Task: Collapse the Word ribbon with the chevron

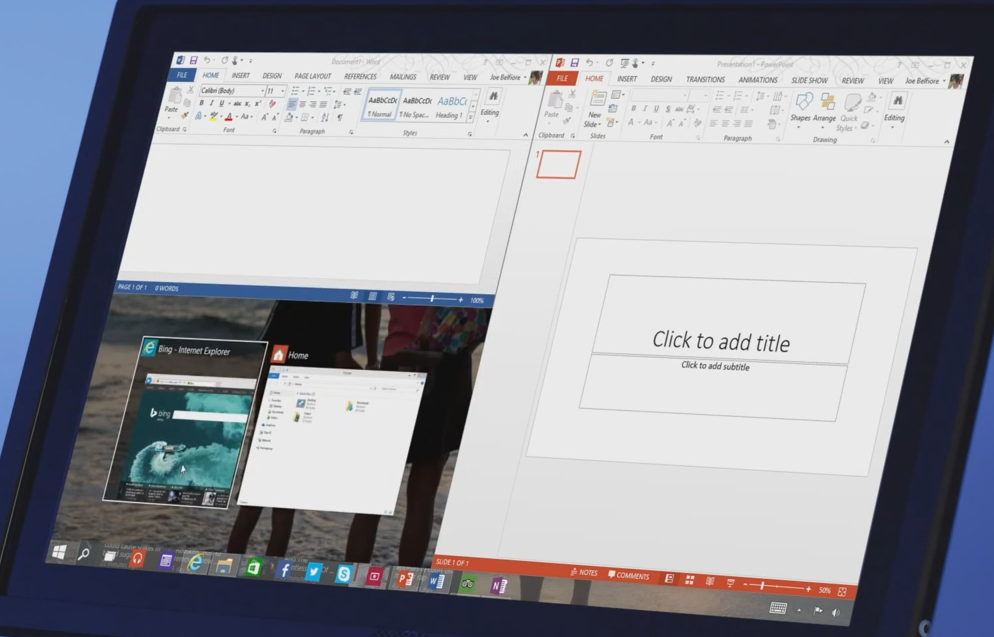Action: click(526, 135)
